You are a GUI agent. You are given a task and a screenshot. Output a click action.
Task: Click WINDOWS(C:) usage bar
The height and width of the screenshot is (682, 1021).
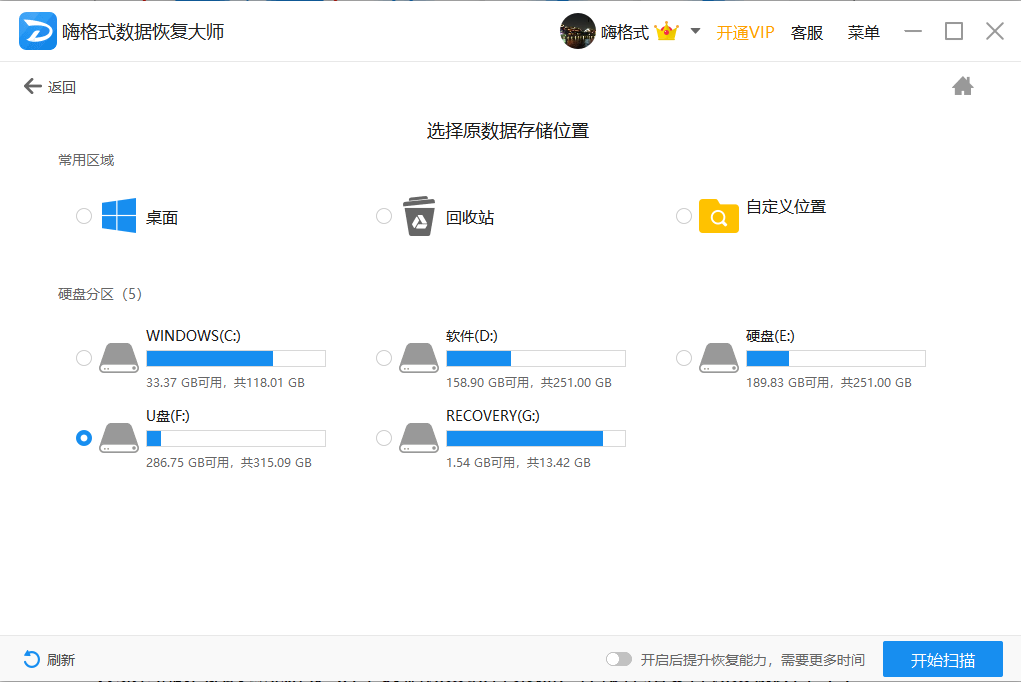tap(236, 358)
